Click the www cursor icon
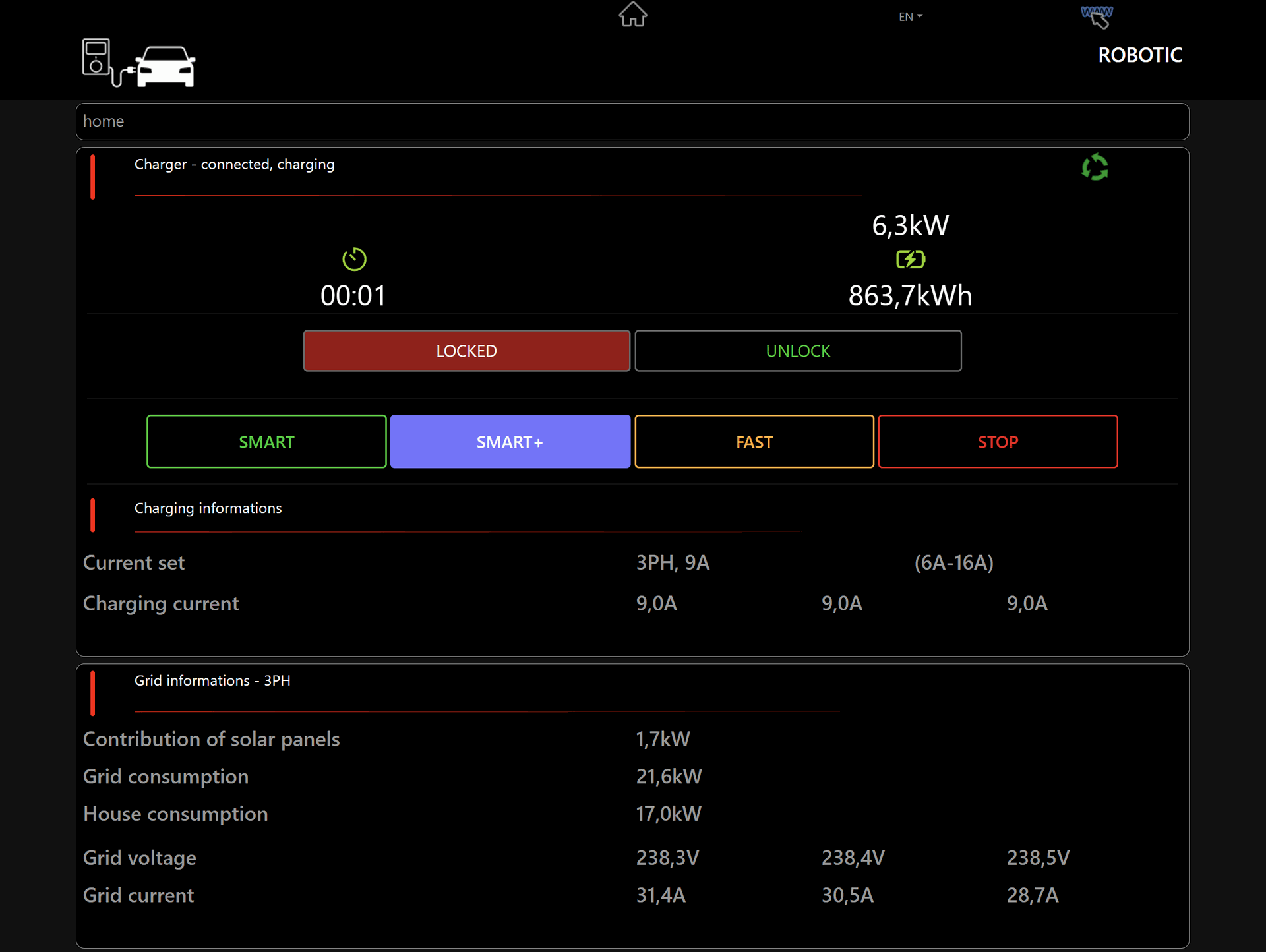This screenshot has height=952, width=1266. pos(1097,17)
